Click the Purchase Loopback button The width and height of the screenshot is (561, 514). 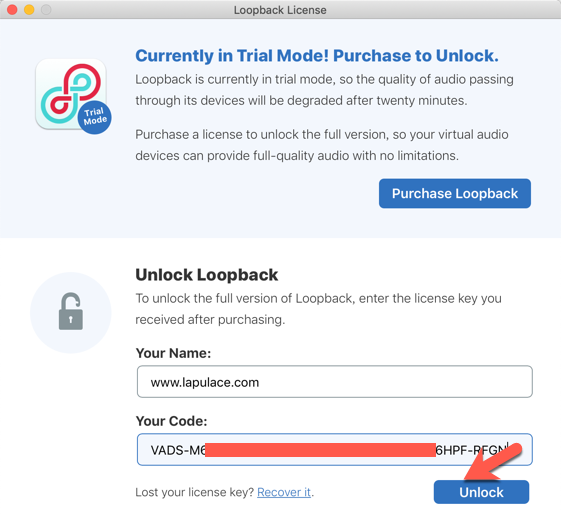pyautogui.click(x=455, y=194)
